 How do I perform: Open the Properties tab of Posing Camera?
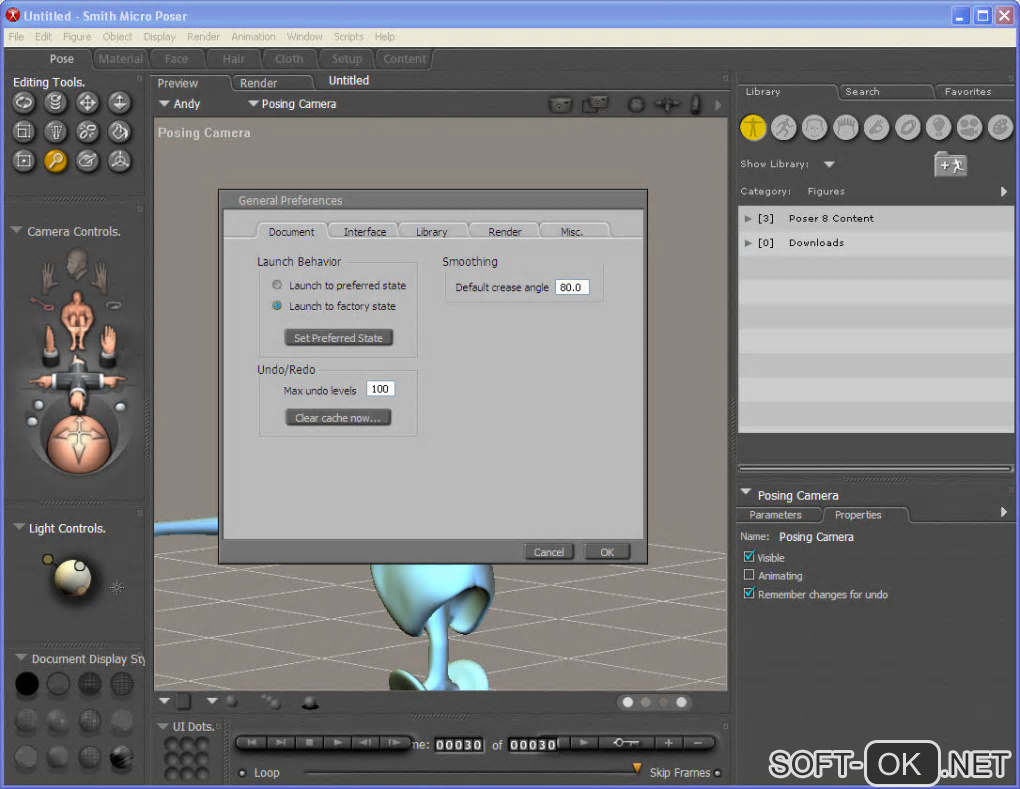click(858, 515)
